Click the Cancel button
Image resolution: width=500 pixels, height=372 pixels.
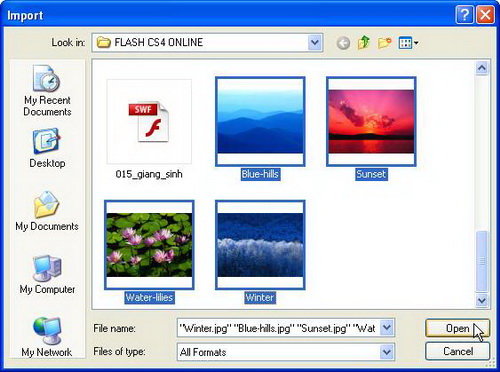[x=457, y=351]
